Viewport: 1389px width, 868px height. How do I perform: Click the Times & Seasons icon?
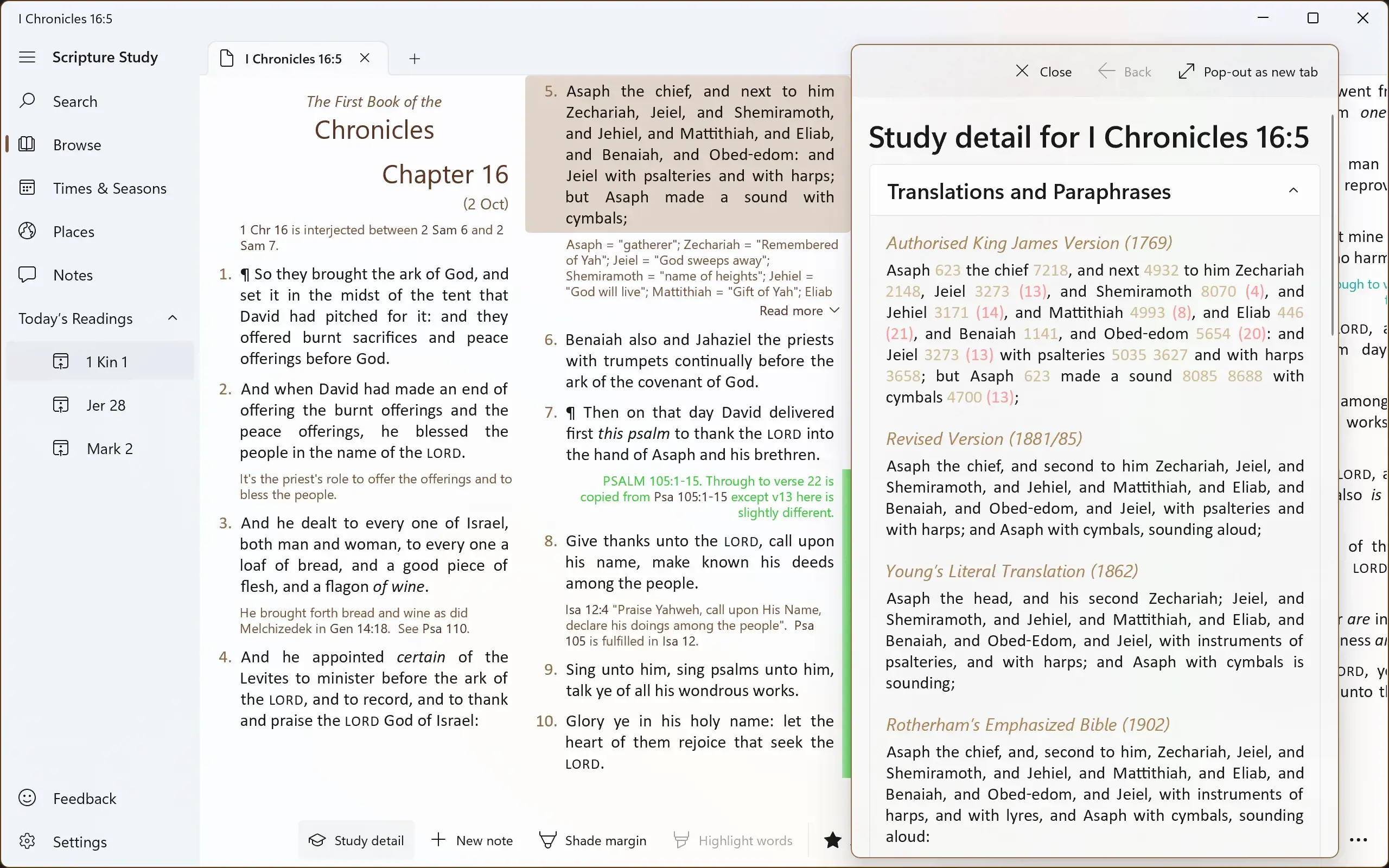[27, 188]
